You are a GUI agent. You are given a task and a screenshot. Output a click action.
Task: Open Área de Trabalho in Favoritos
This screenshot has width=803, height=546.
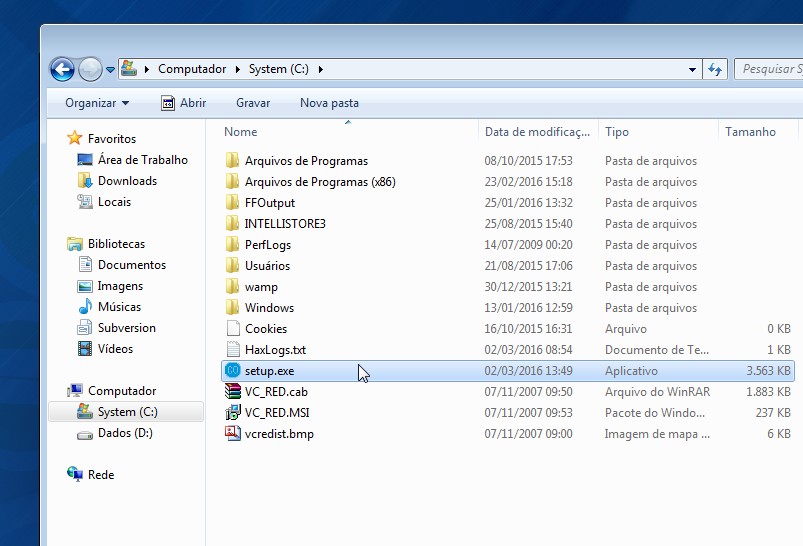click(142, 160)
